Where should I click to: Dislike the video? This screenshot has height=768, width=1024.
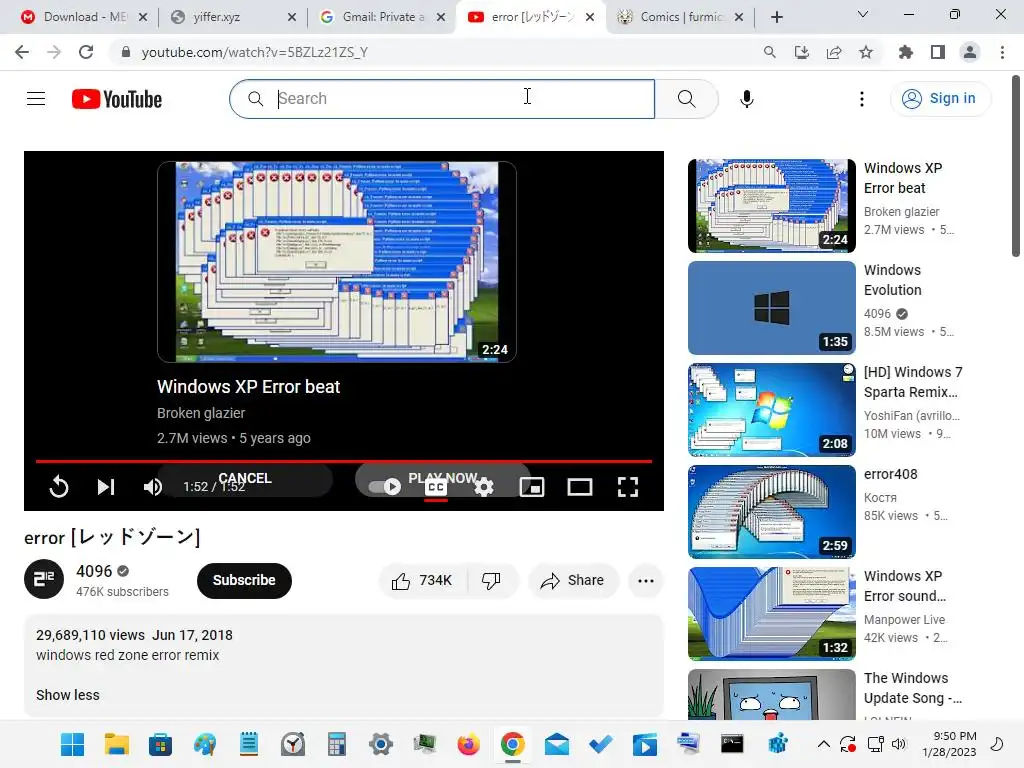[x=492, y=581]
